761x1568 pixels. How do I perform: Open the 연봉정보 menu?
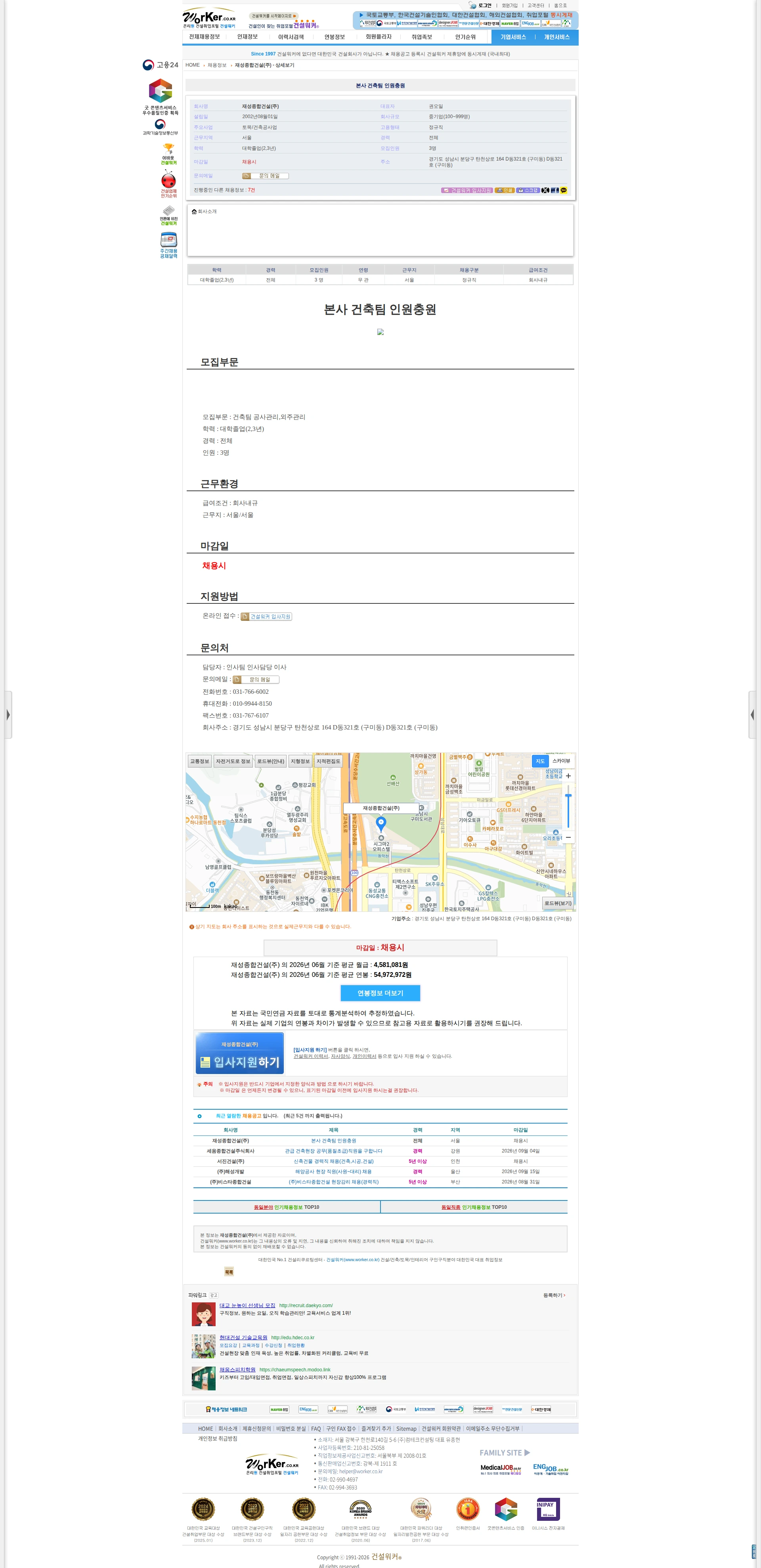coord(335,37)
